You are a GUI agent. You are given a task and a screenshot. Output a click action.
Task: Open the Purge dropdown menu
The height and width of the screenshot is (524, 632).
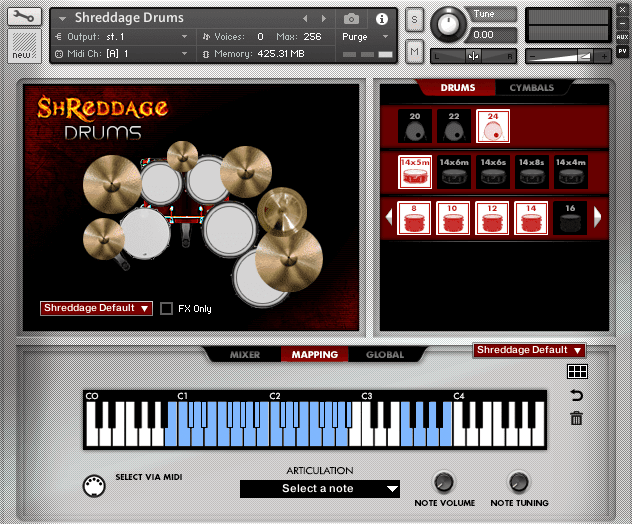(365, 37)
